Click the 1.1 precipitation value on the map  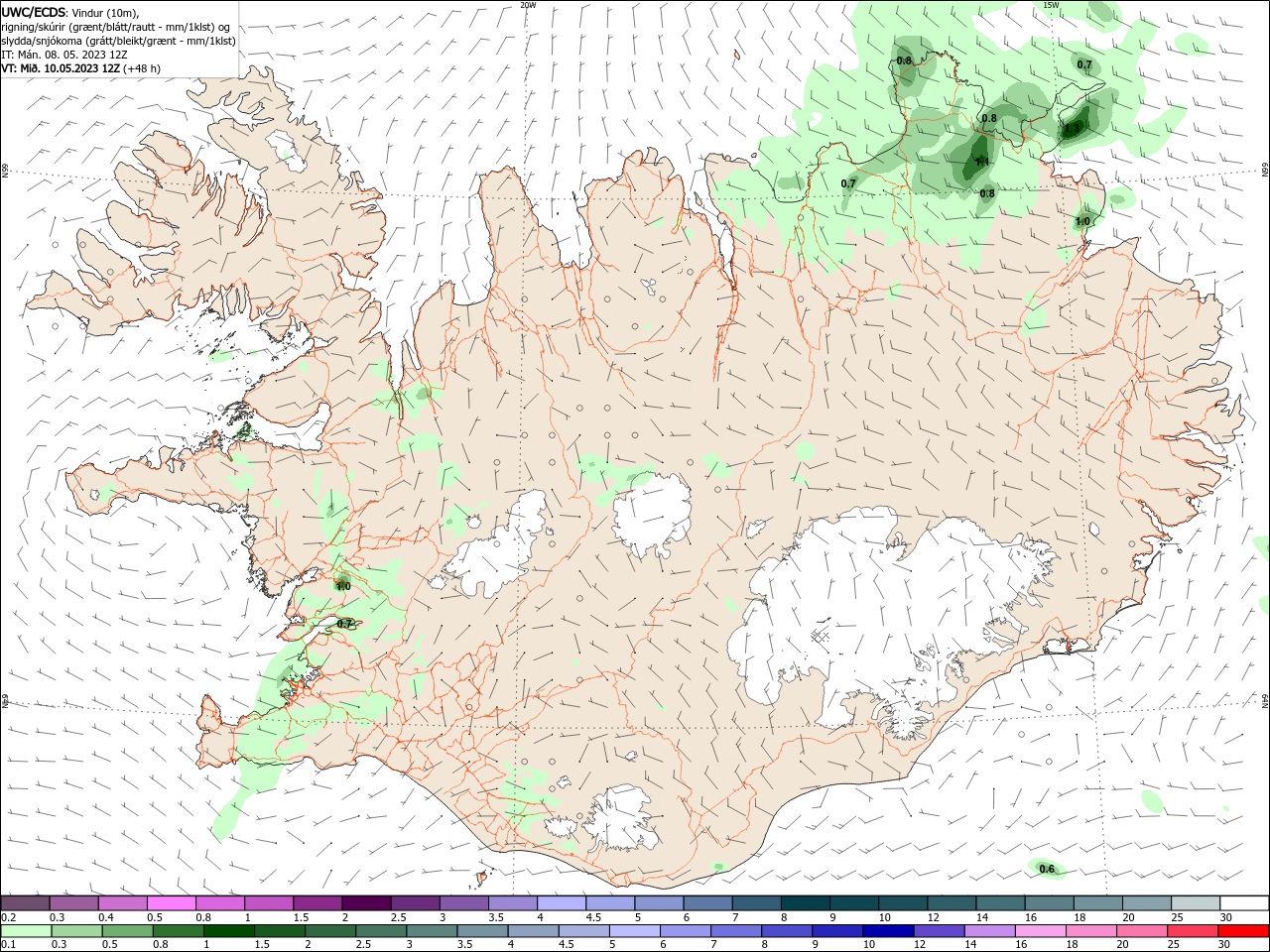coord(982,162)
